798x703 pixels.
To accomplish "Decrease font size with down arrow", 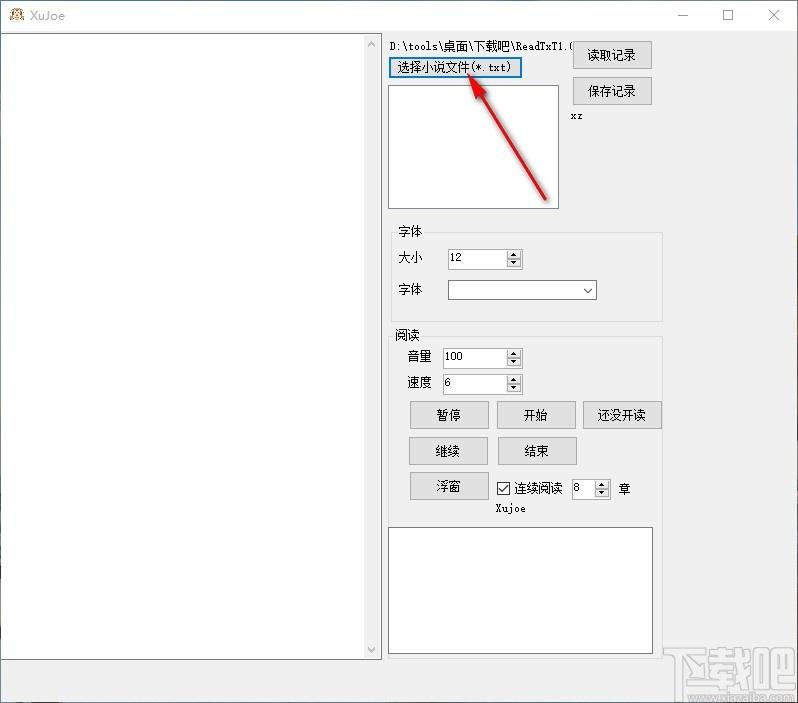I will tap(514, 263).
